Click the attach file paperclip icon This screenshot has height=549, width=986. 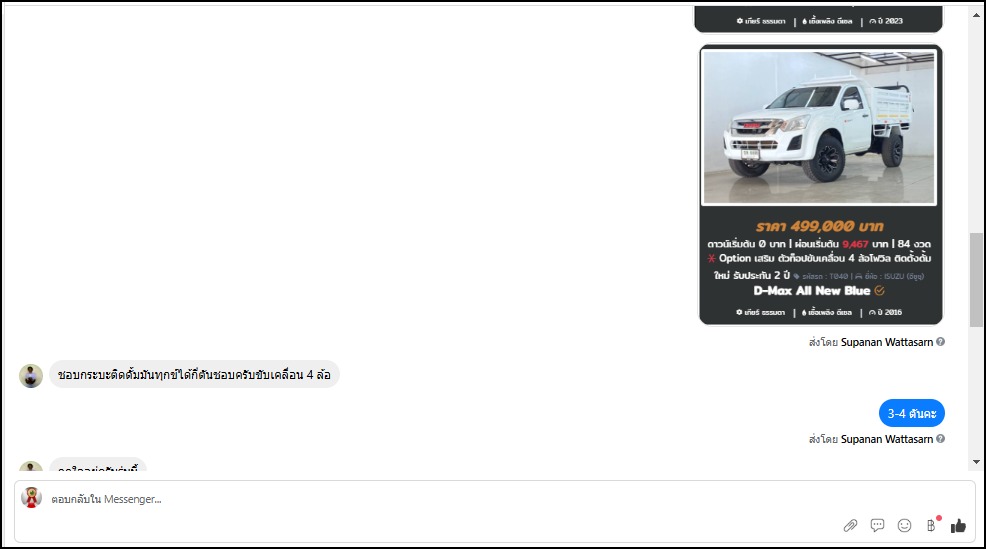point(850,525)
